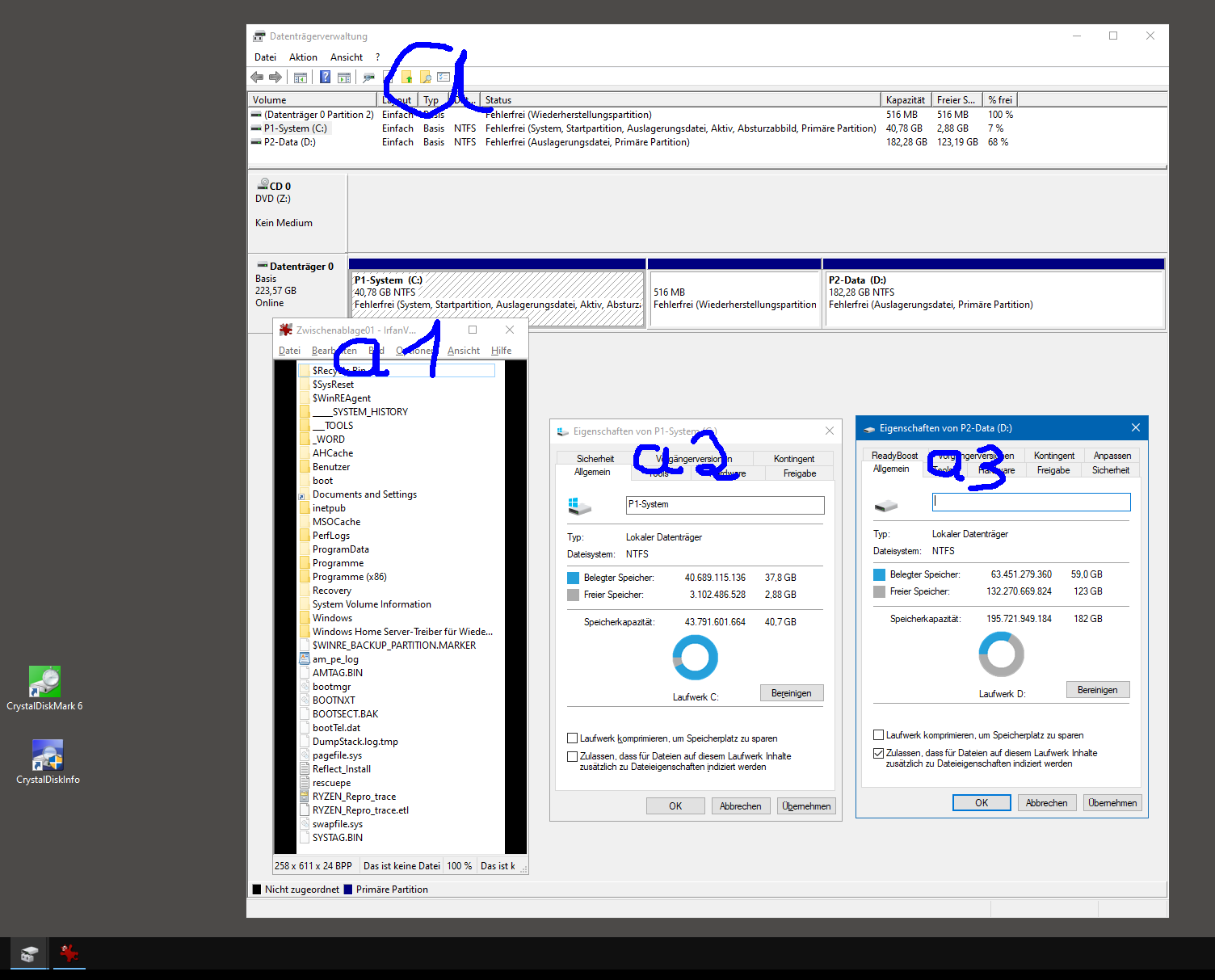This screenshot has height=980, width=1215.
Task: Switch to Freigabe tab in P1-System properties
Action: tap(800, 473)
